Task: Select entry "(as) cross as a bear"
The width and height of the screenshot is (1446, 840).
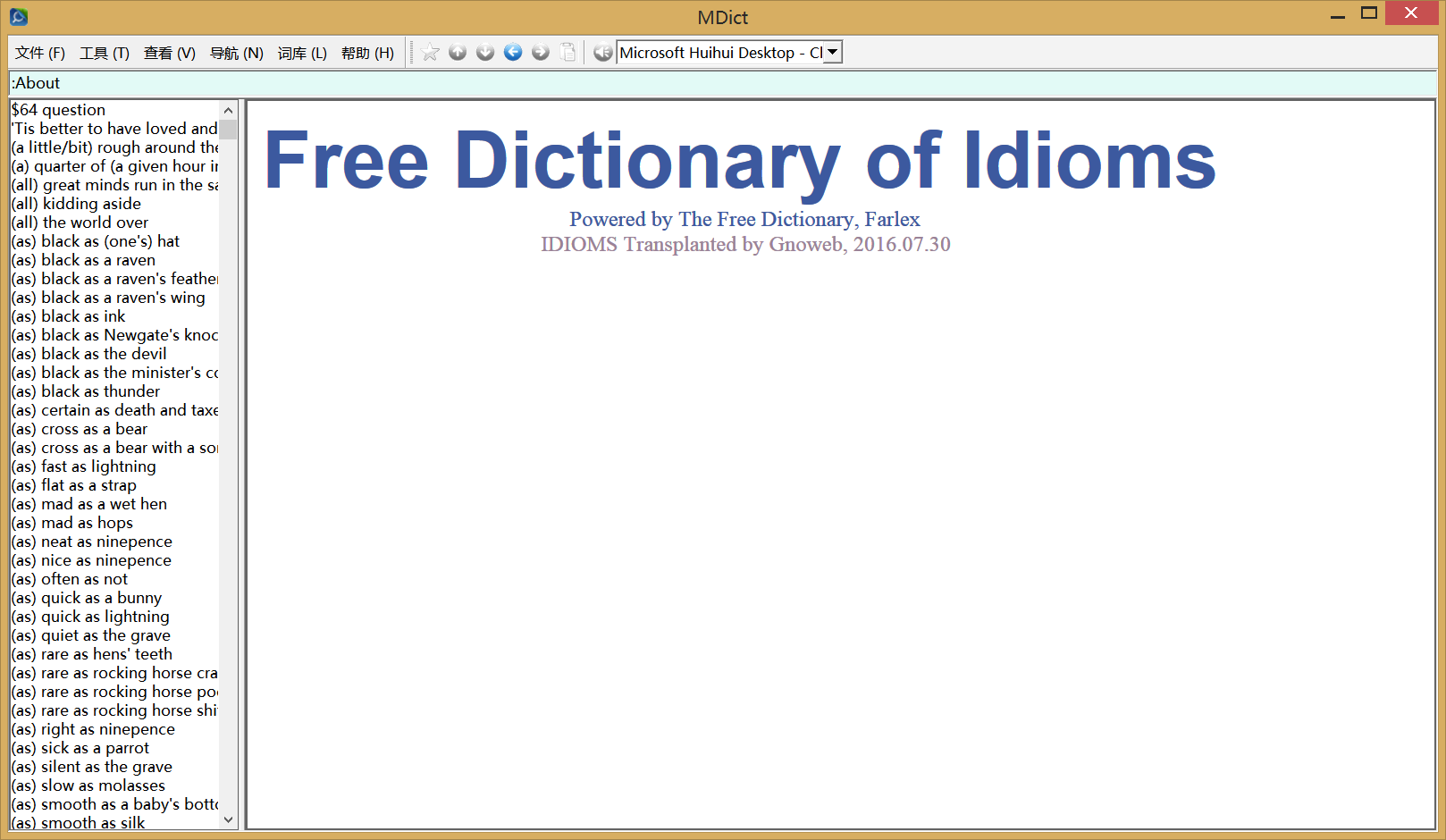Action: coord(80,429)
